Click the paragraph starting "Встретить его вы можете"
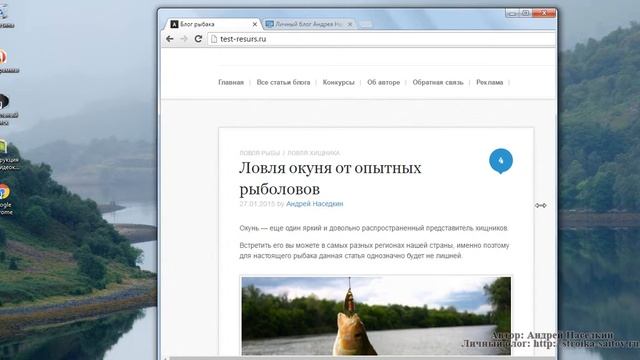Viewport: 640px width, 360px height. 374,251
